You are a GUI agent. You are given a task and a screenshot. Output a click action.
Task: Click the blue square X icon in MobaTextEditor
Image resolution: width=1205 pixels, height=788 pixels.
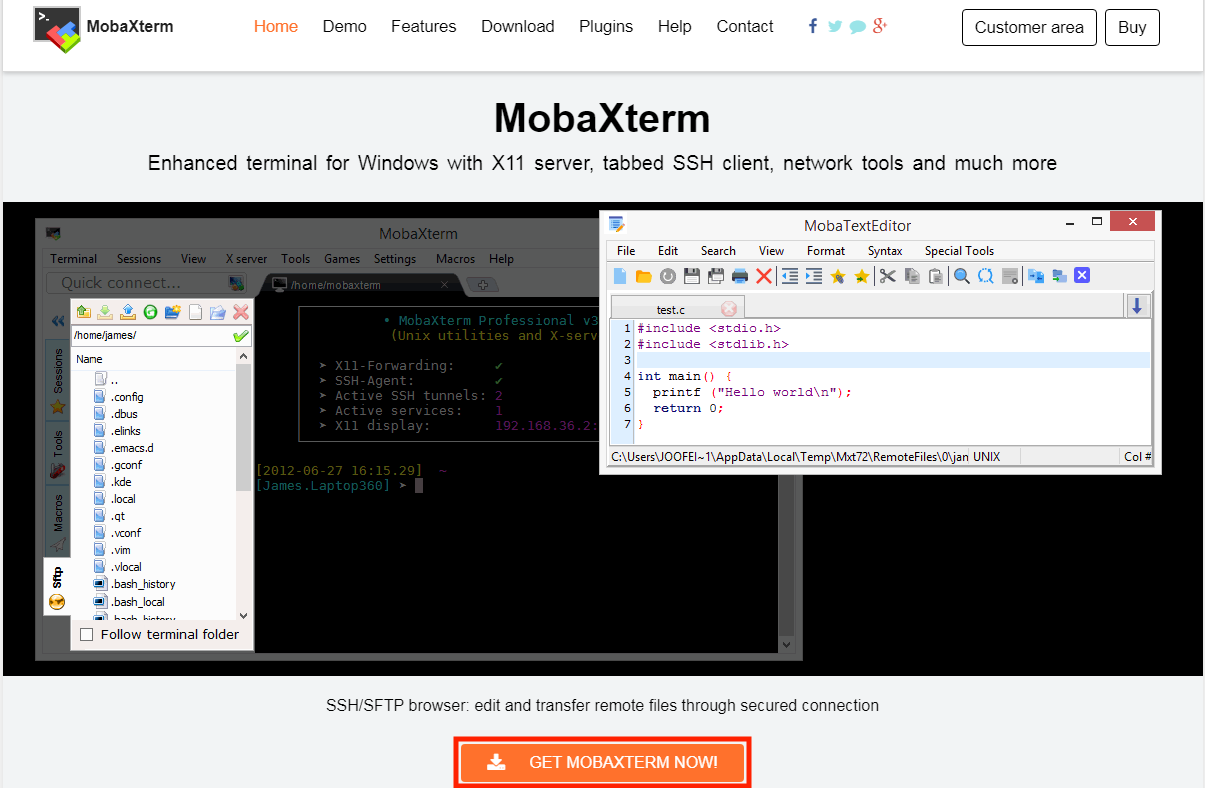click(1081, 276)
